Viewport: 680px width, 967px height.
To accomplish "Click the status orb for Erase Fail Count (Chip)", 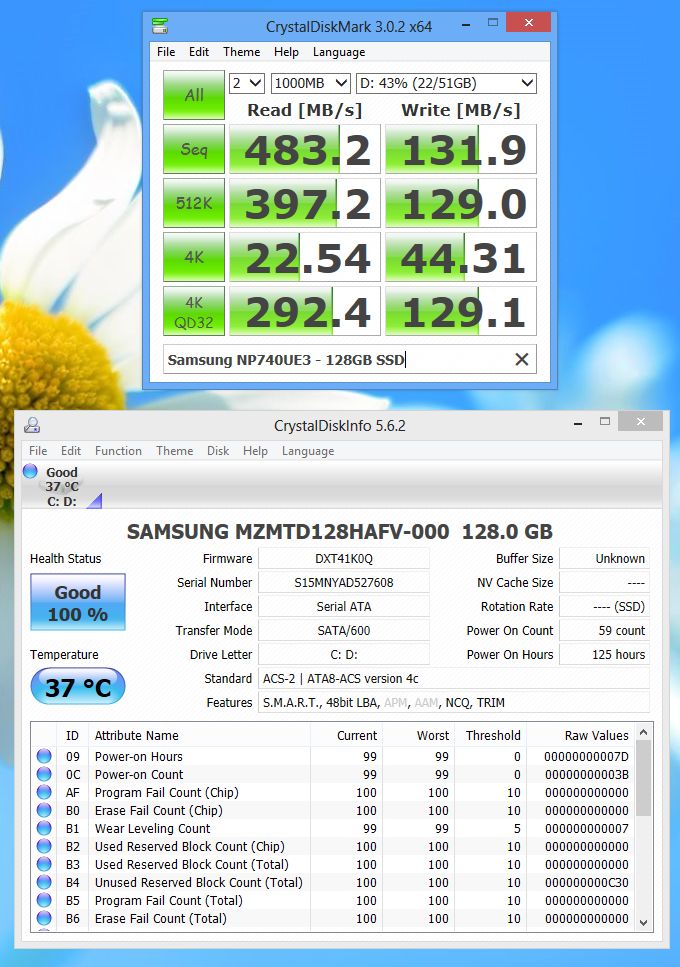I will click(44, 810).
